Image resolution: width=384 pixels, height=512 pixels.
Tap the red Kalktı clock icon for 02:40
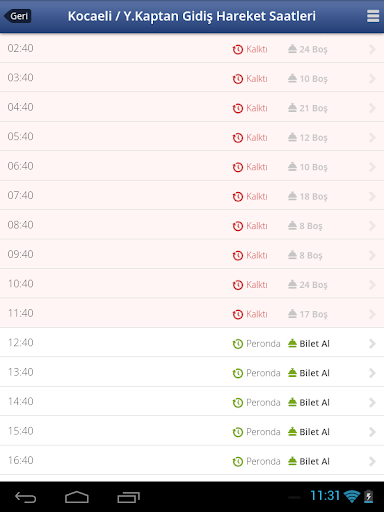tap(238, 50)
